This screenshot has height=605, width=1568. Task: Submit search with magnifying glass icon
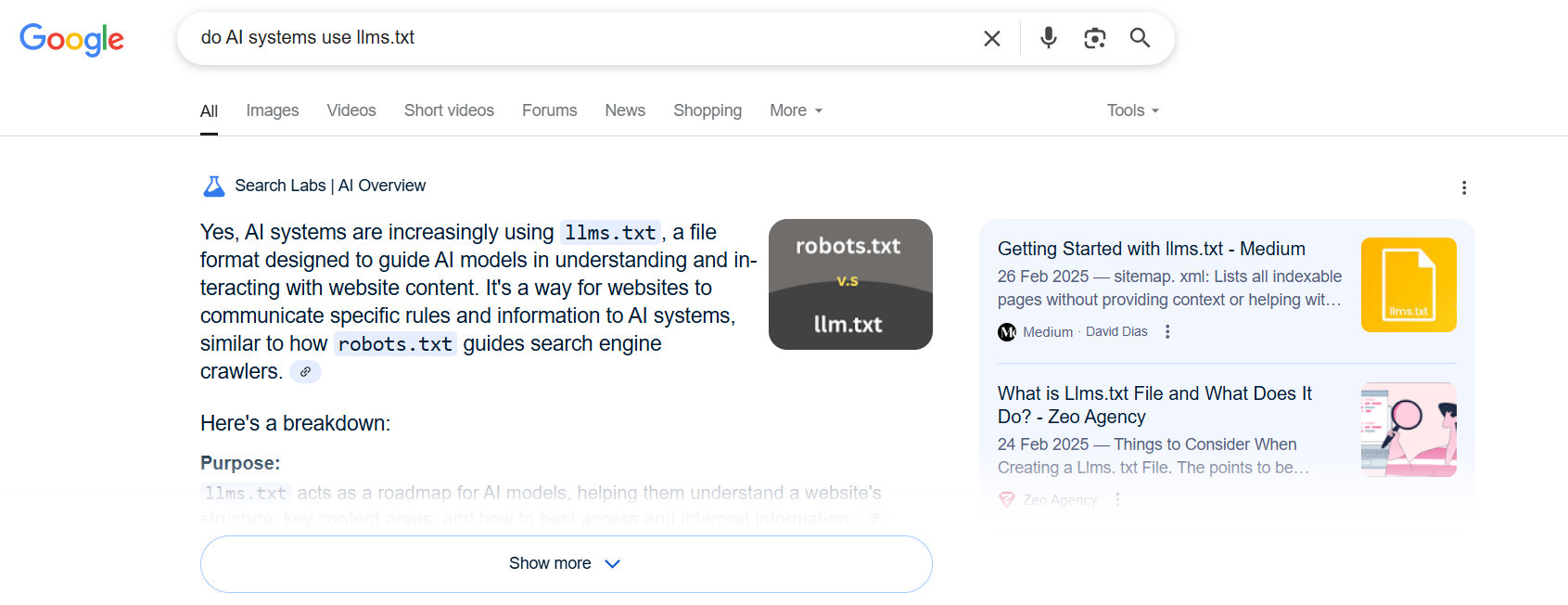pos(1140,38)
